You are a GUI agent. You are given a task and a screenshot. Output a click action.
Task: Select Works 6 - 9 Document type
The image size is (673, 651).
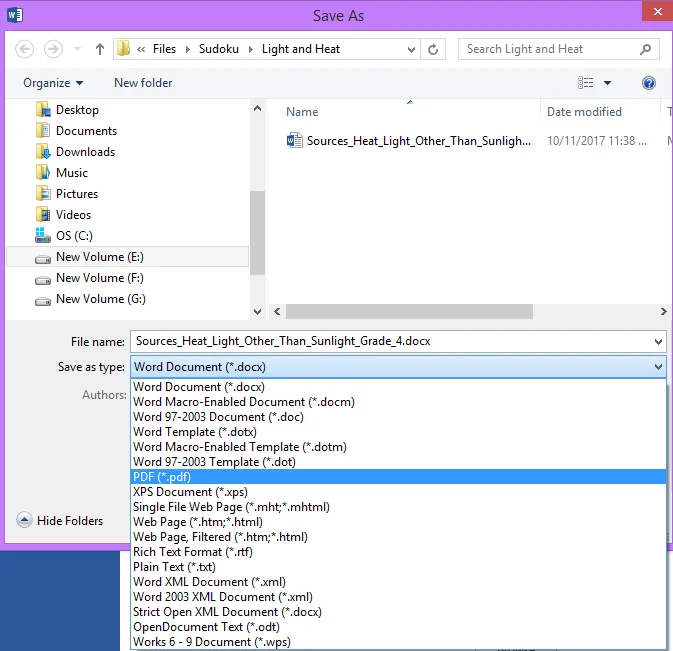point(398,642)
